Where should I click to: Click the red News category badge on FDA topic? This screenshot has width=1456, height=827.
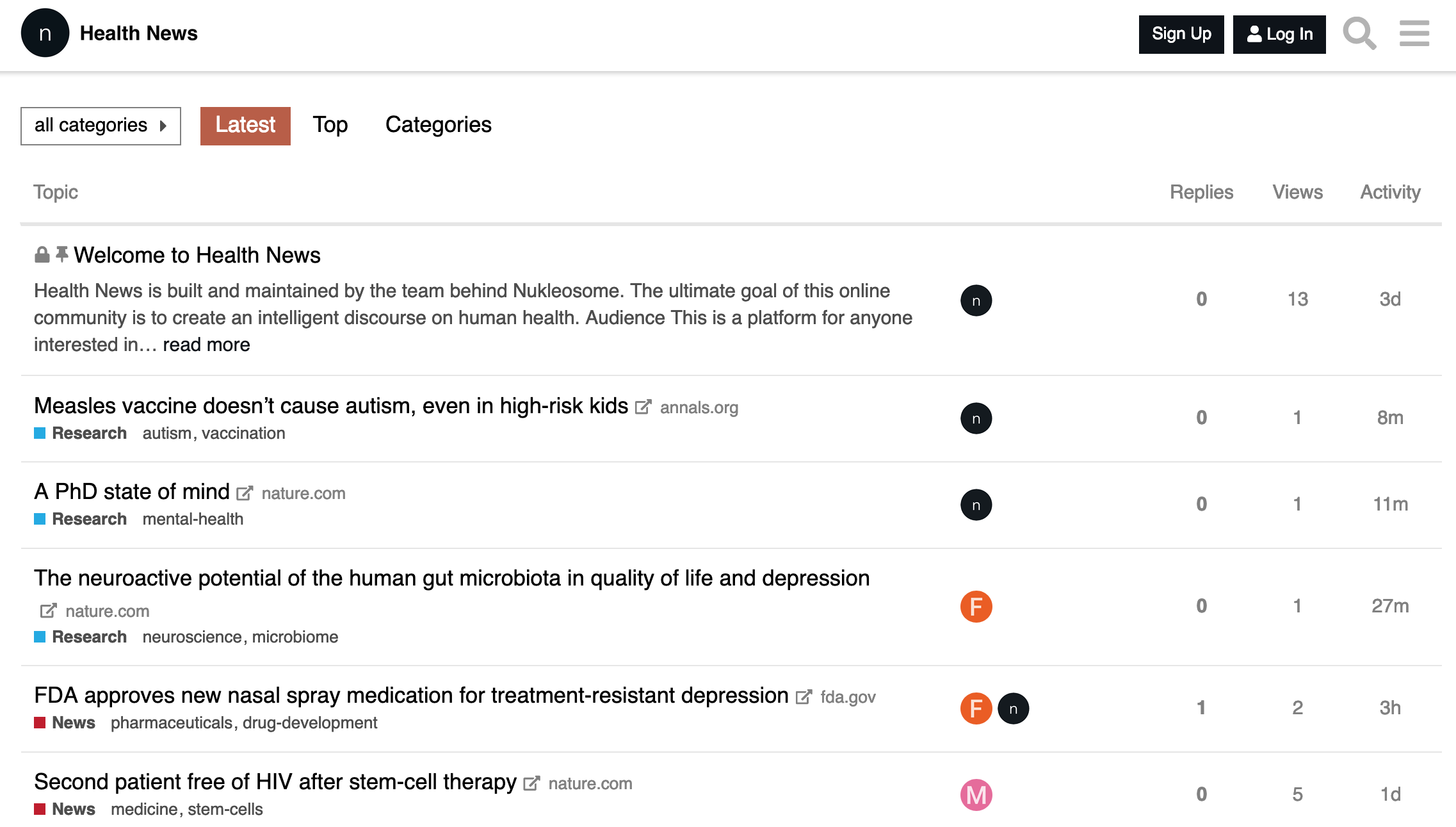pos(65,723)
